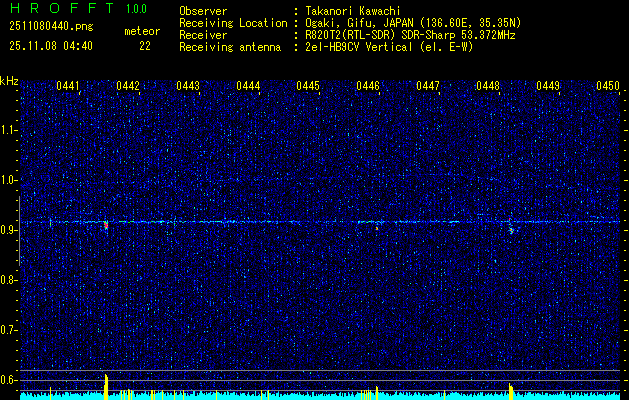Click the Receiving Location label
Screen dimensions: 629x400
click(233, 23)
